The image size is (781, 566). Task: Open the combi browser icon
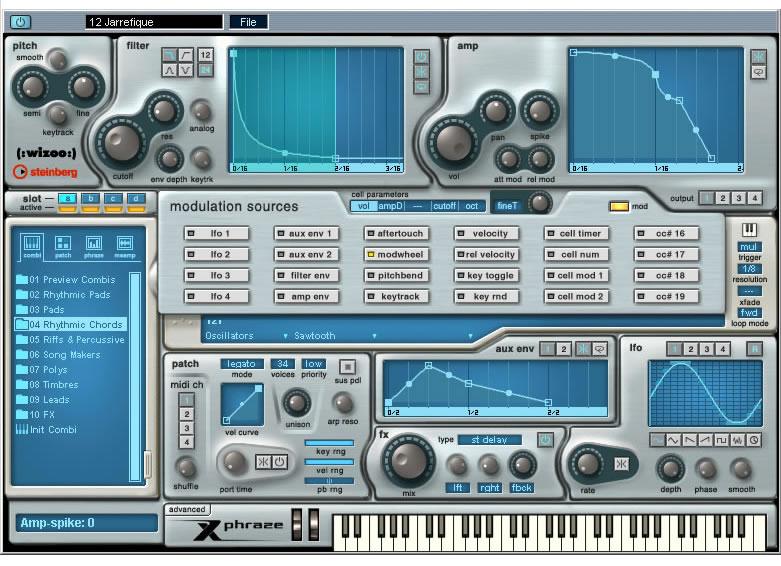point(32,246)
